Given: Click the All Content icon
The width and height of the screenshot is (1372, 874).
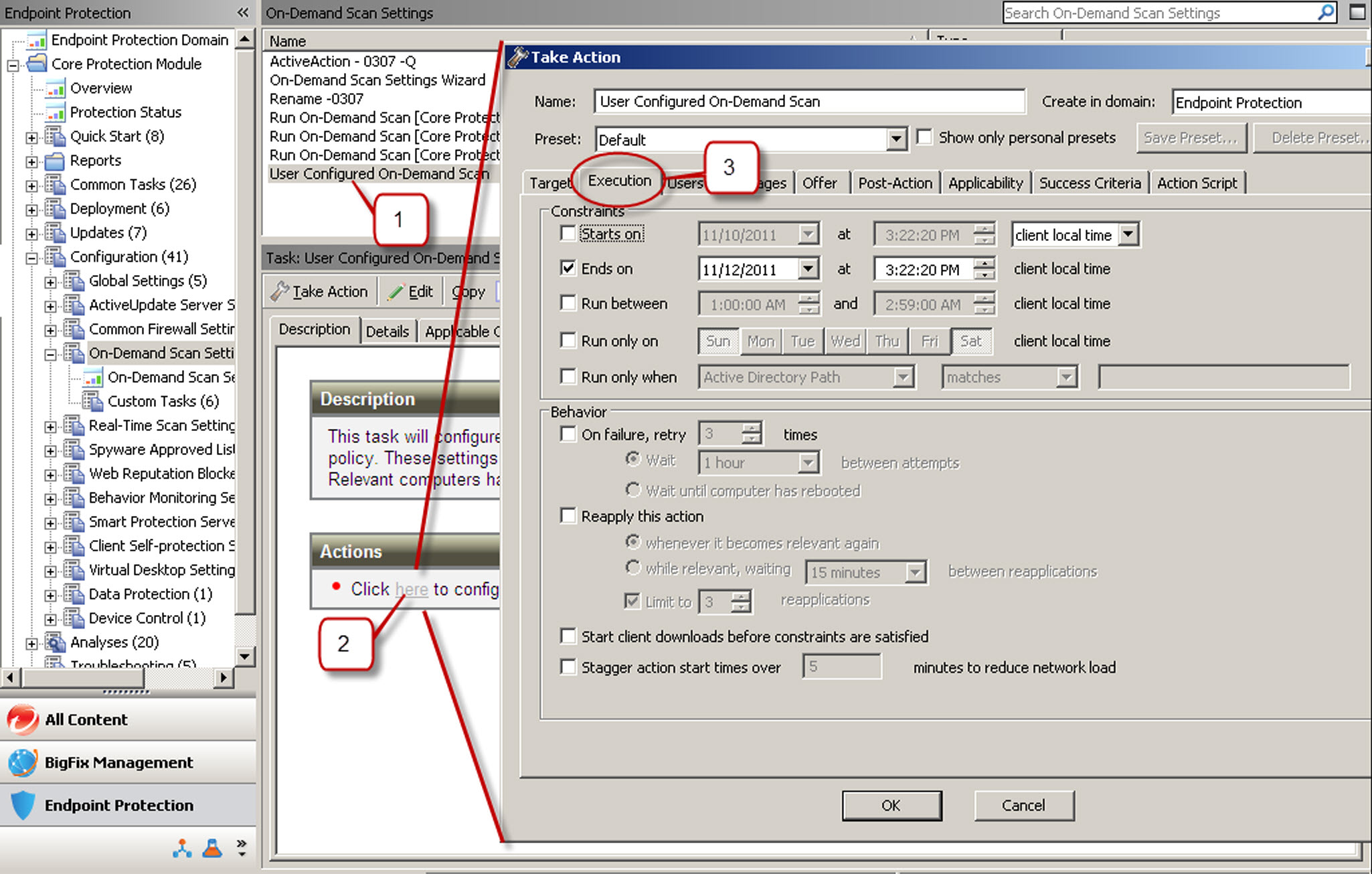Looking at the screenshot, I should (22, 719).
